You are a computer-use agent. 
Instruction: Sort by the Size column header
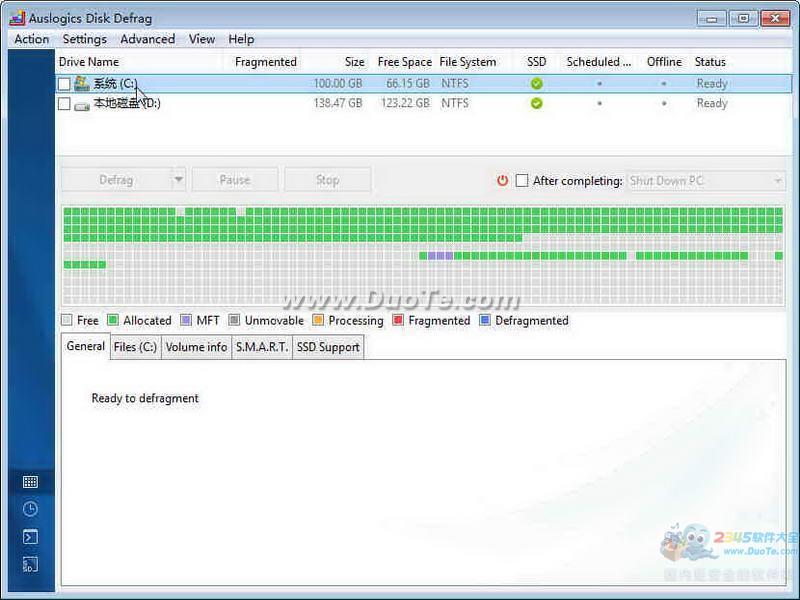click(354, 62)
